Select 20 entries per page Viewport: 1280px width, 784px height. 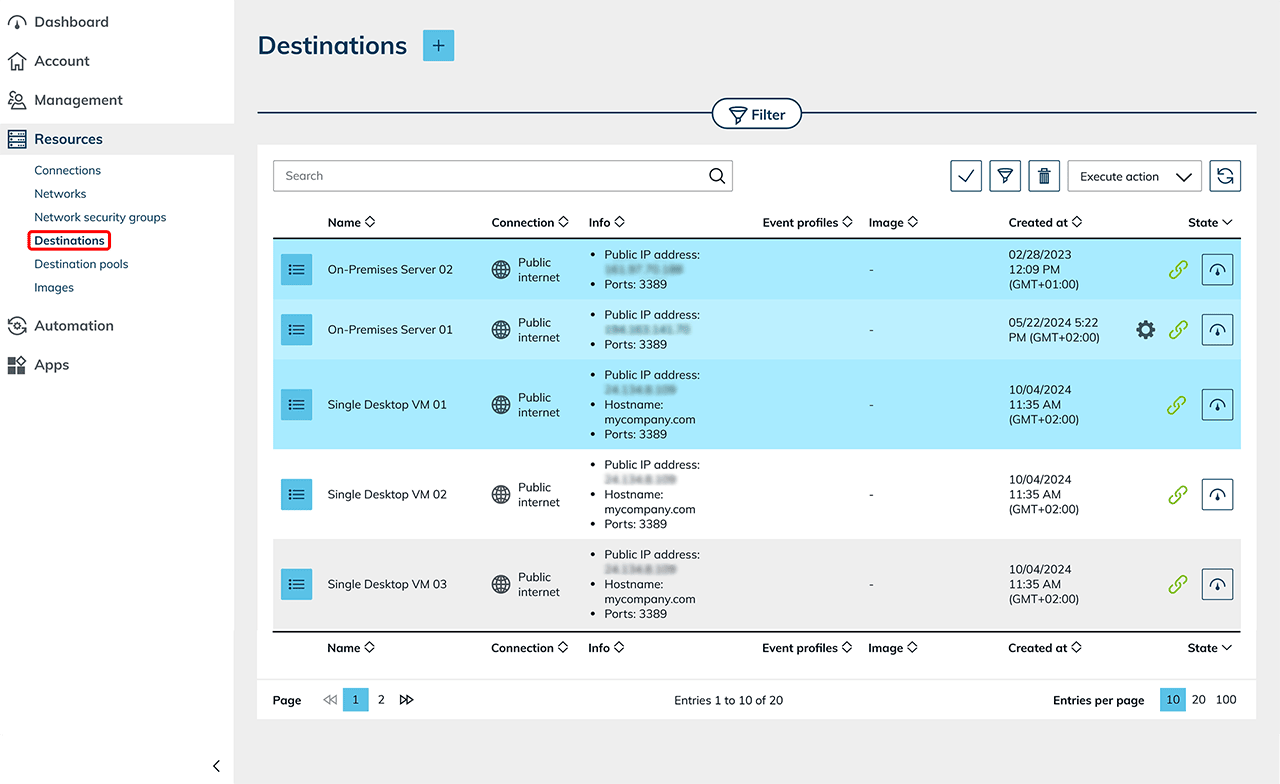[1198, 700]
